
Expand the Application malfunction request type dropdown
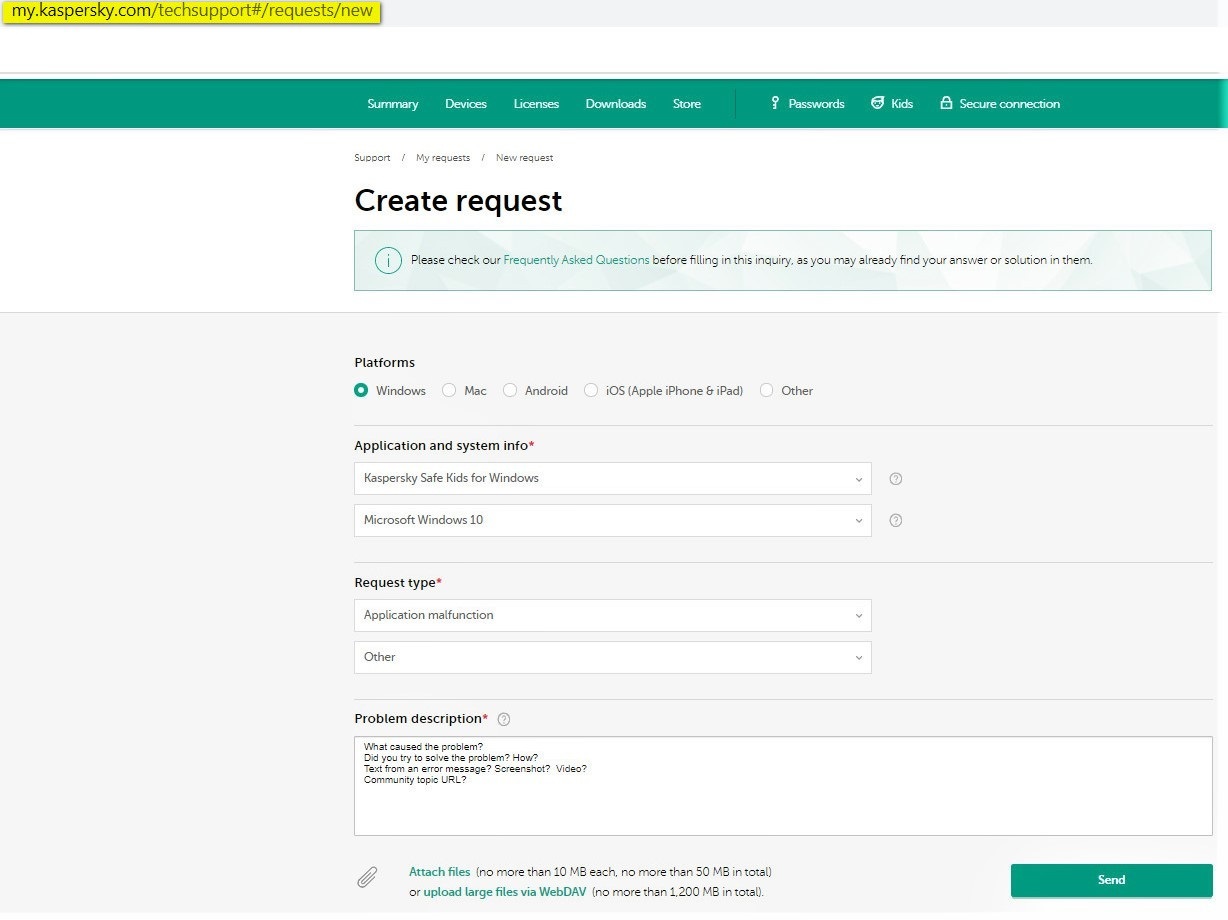click(x=613, y=616)
